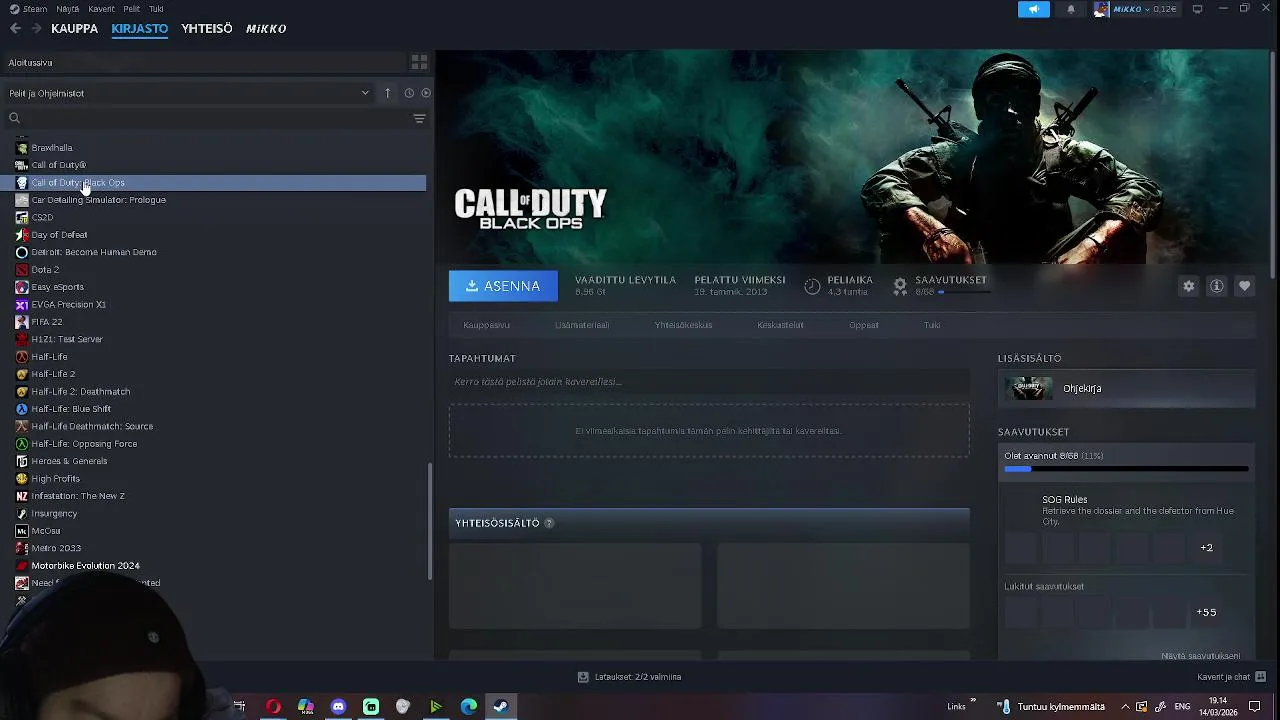
Task: Click the announcements megaphone button
Action: pos(1033,9)
